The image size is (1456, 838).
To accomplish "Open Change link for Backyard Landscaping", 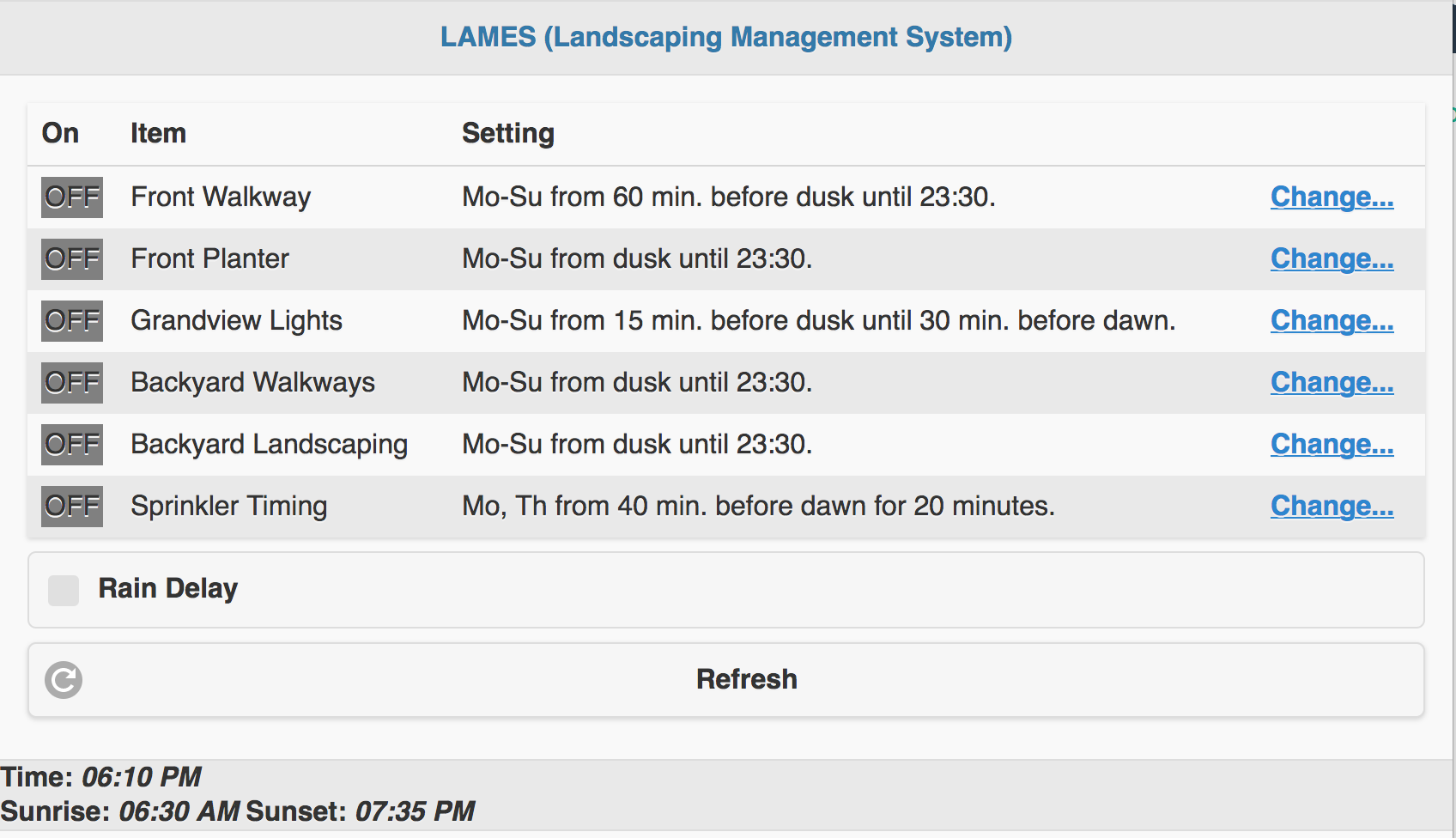I will (x=1332, y=444).
